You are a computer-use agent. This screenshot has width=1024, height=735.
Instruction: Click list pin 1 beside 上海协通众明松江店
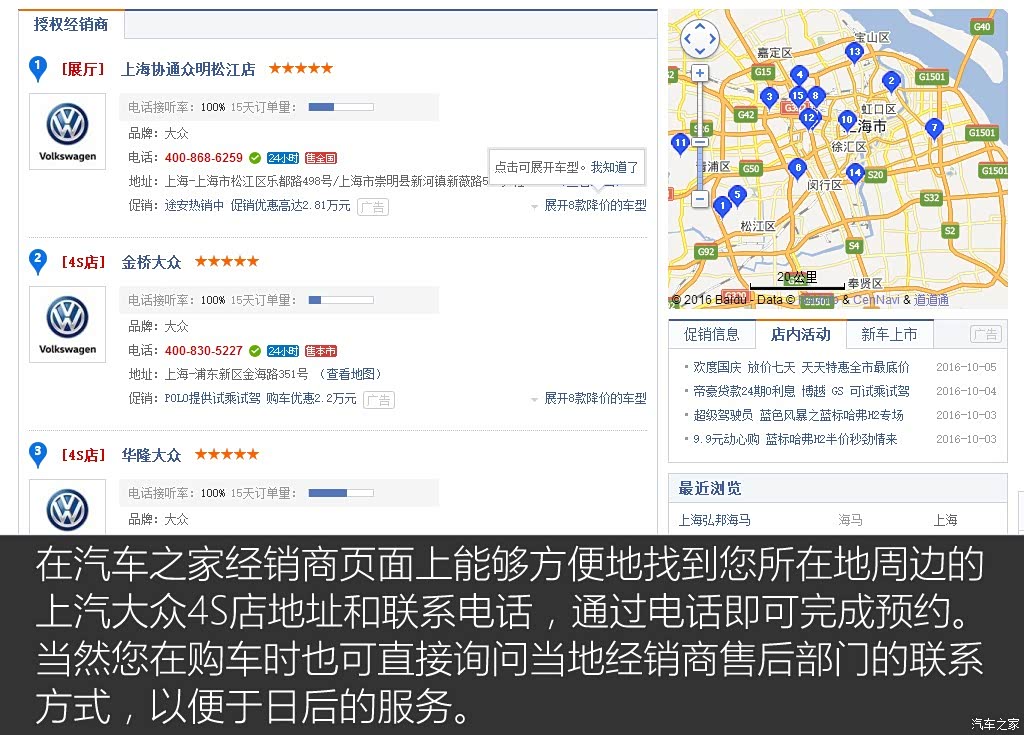[38, 68]
